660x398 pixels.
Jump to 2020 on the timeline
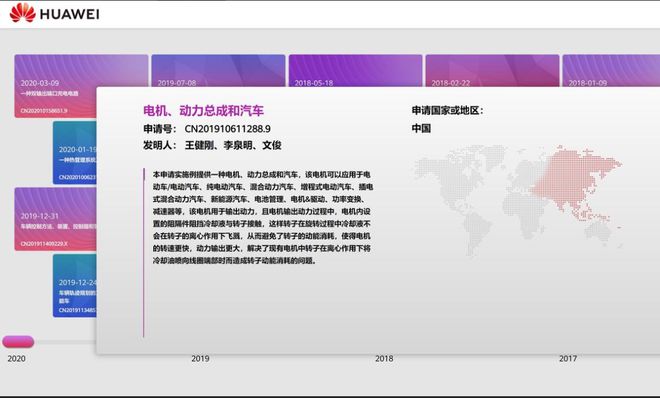coord(16,358)
